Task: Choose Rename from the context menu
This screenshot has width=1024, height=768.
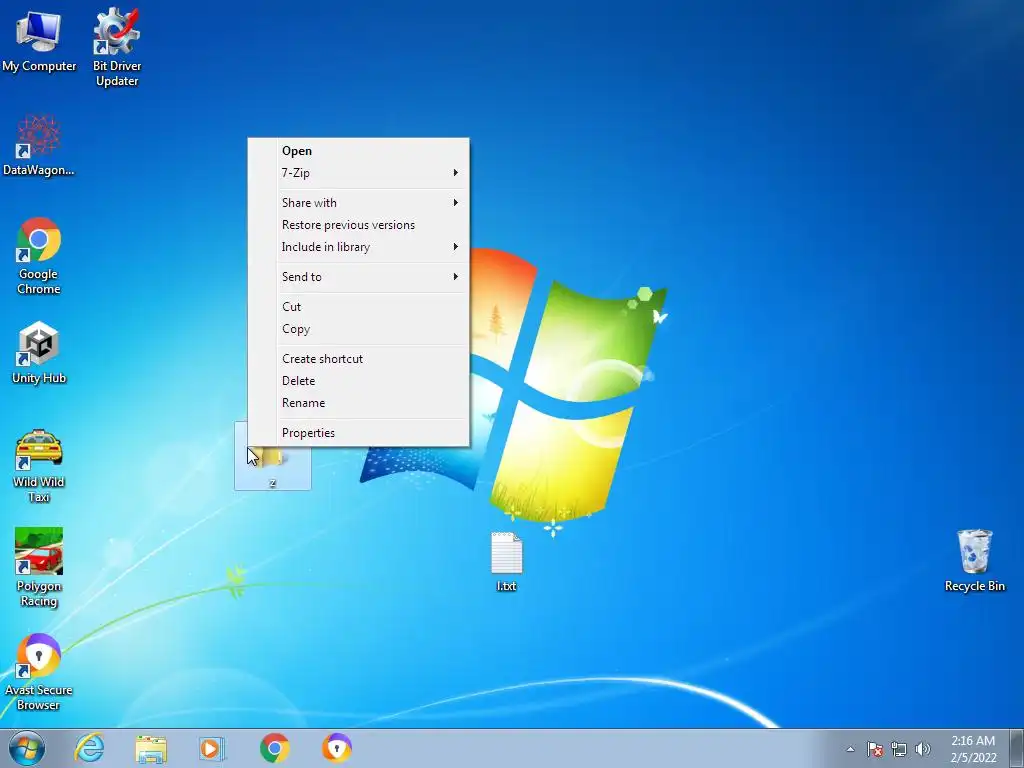Action: [358, 403]
